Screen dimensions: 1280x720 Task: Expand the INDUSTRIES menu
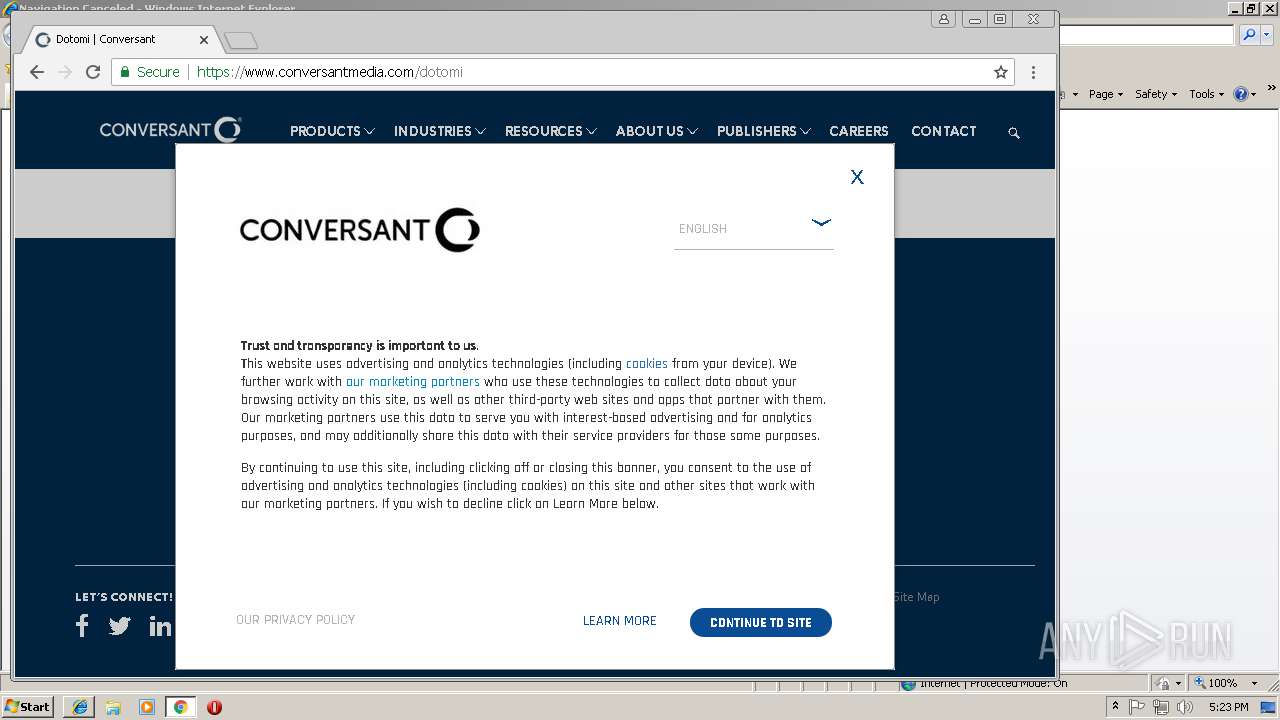tap(439, 131)
